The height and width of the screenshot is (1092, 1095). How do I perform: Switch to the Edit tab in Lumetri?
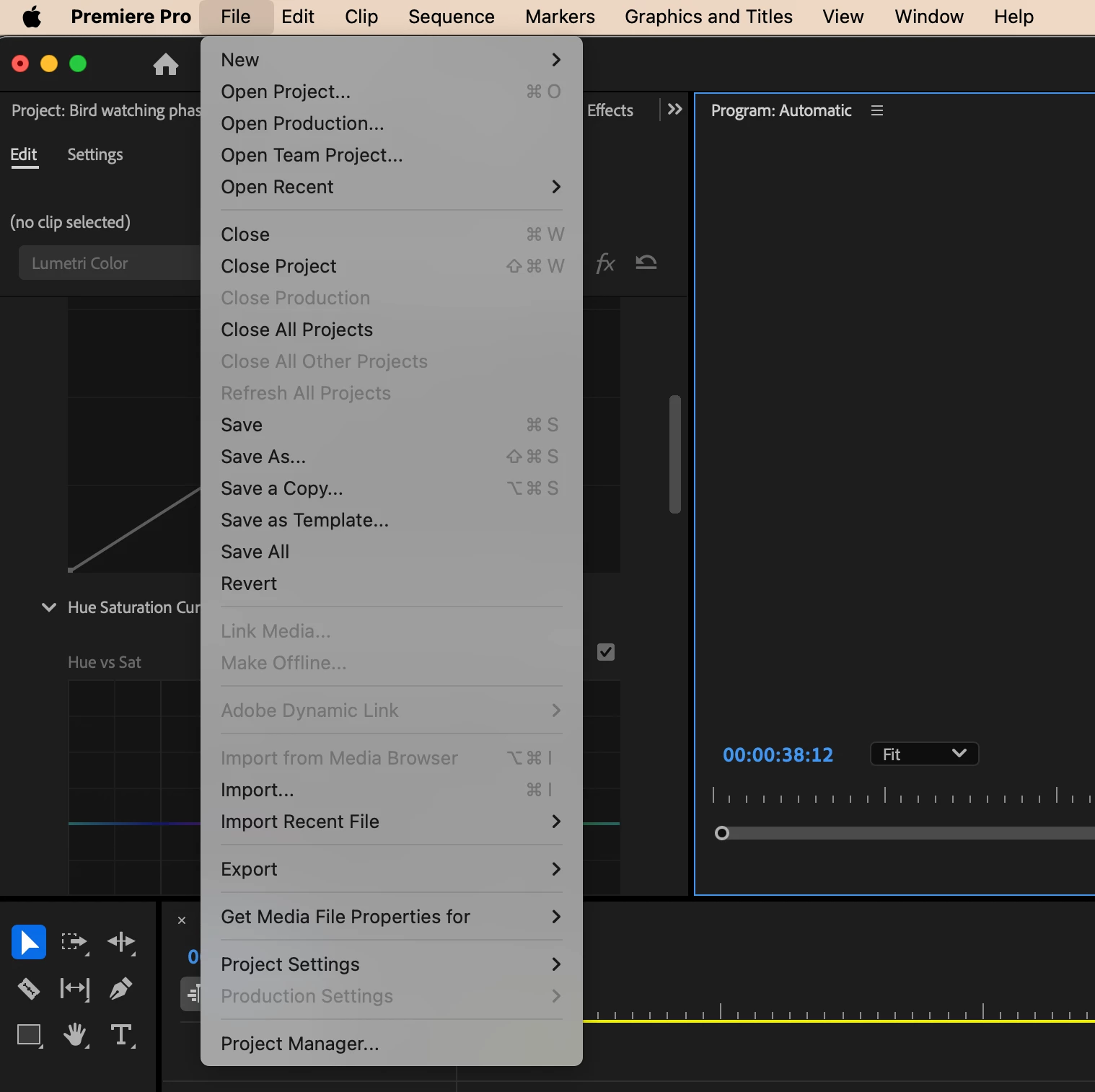coord(24,154)
